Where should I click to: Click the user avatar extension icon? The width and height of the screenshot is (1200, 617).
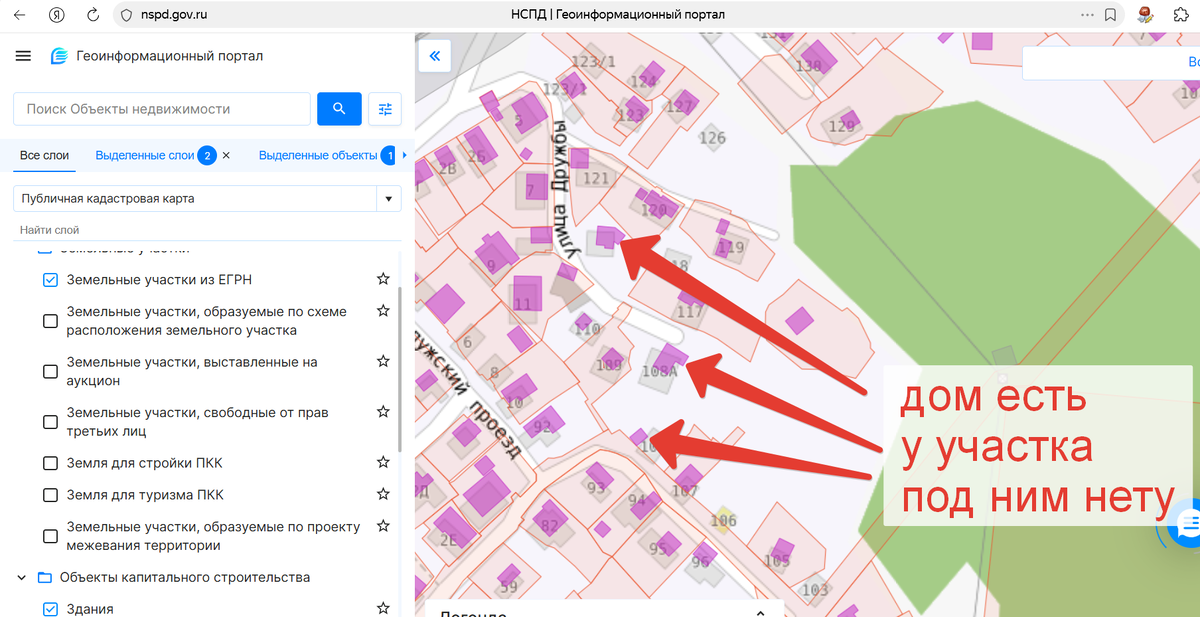click(x=1146, y=15)
